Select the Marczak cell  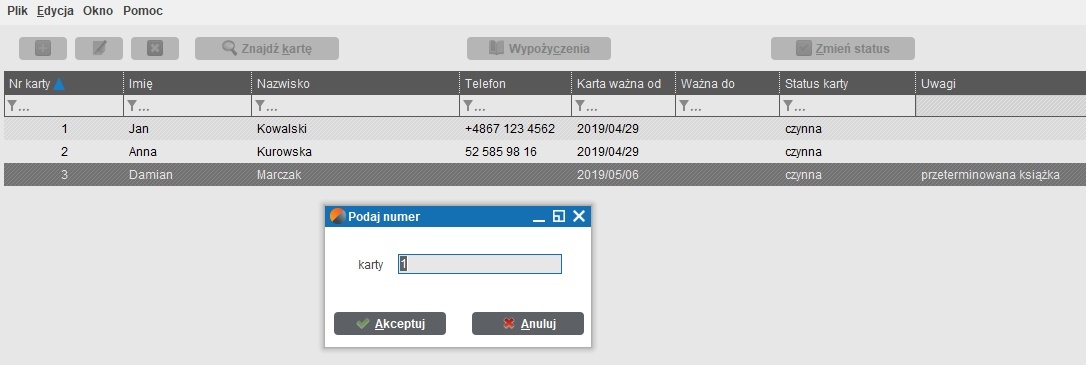[x=355, y=175]
